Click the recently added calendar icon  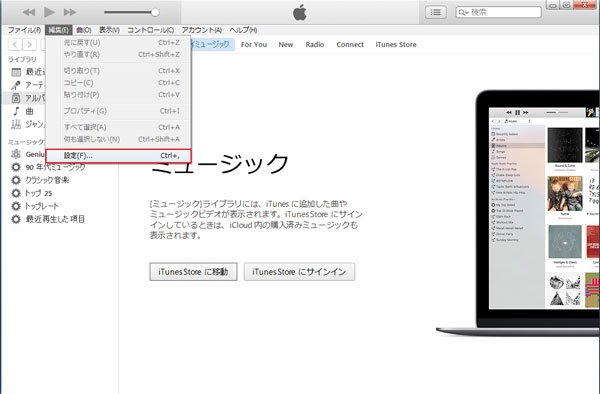[x=16, y=72]
